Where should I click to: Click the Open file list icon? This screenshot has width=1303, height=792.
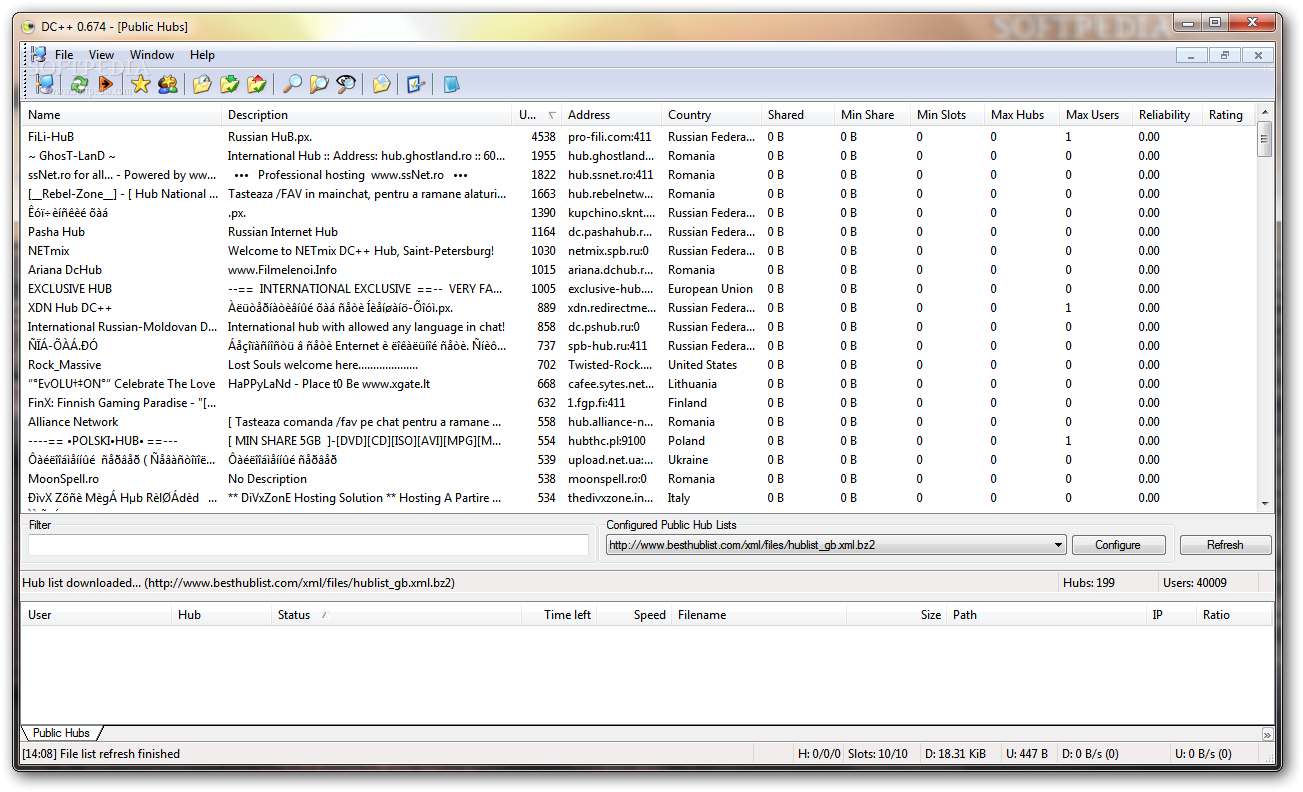click(x=381, y=84)
